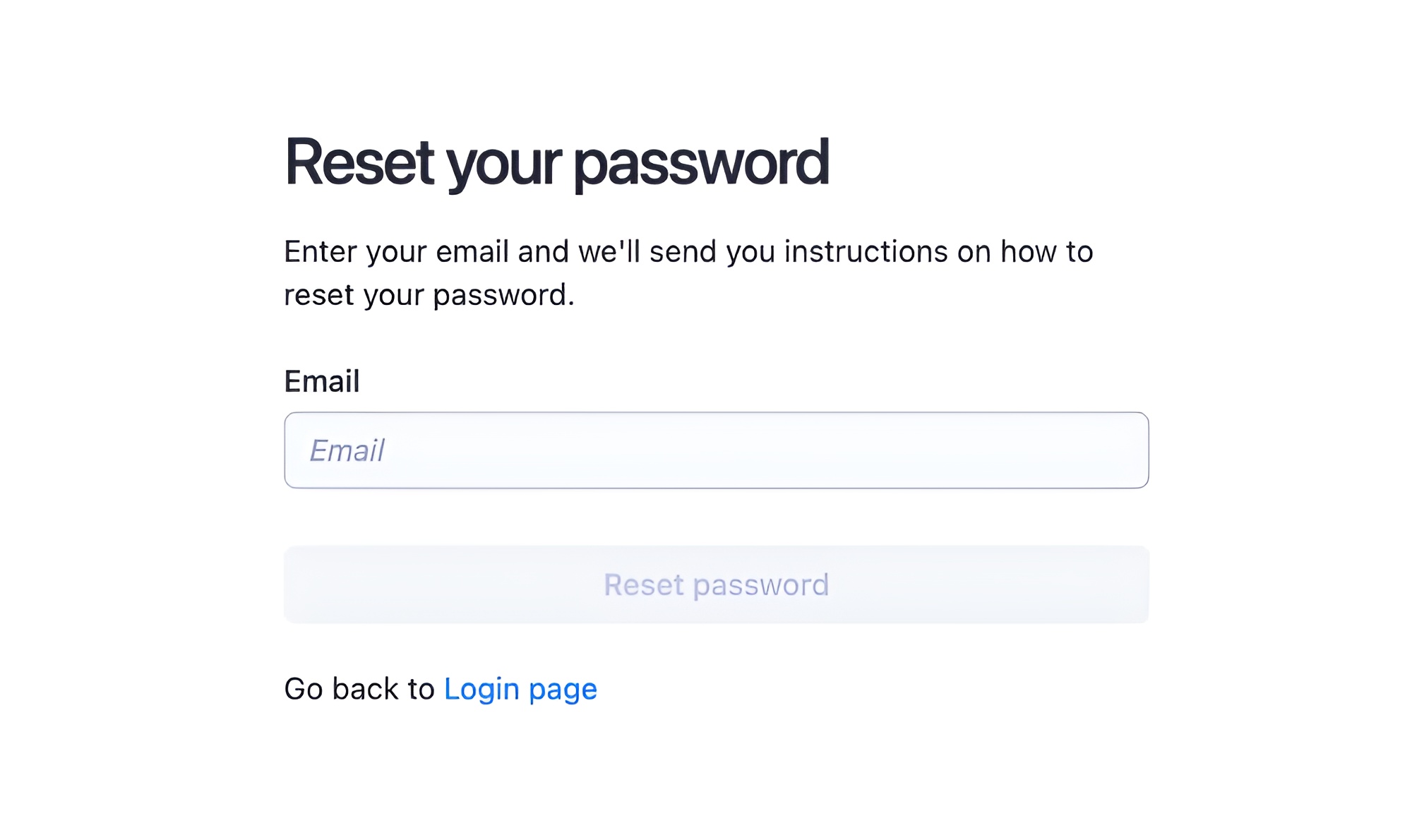Select the blue Login page hyperlink

[520, 688]
